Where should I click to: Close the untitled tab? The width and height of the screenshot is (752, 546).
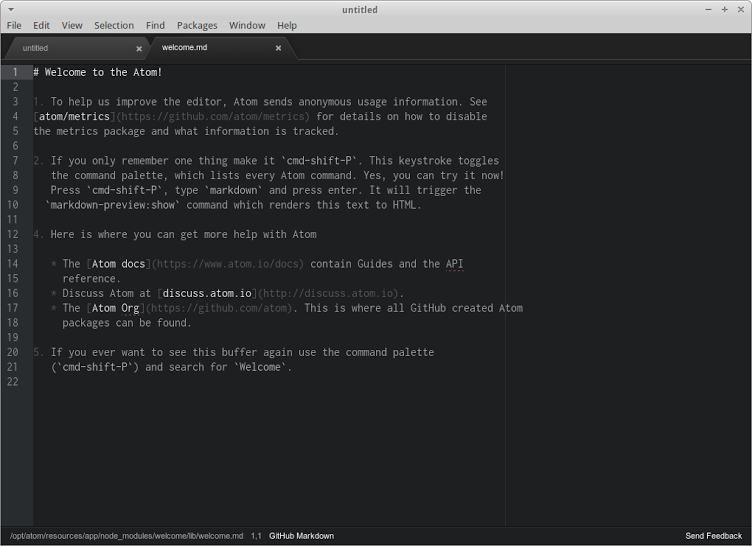point(139,48)
